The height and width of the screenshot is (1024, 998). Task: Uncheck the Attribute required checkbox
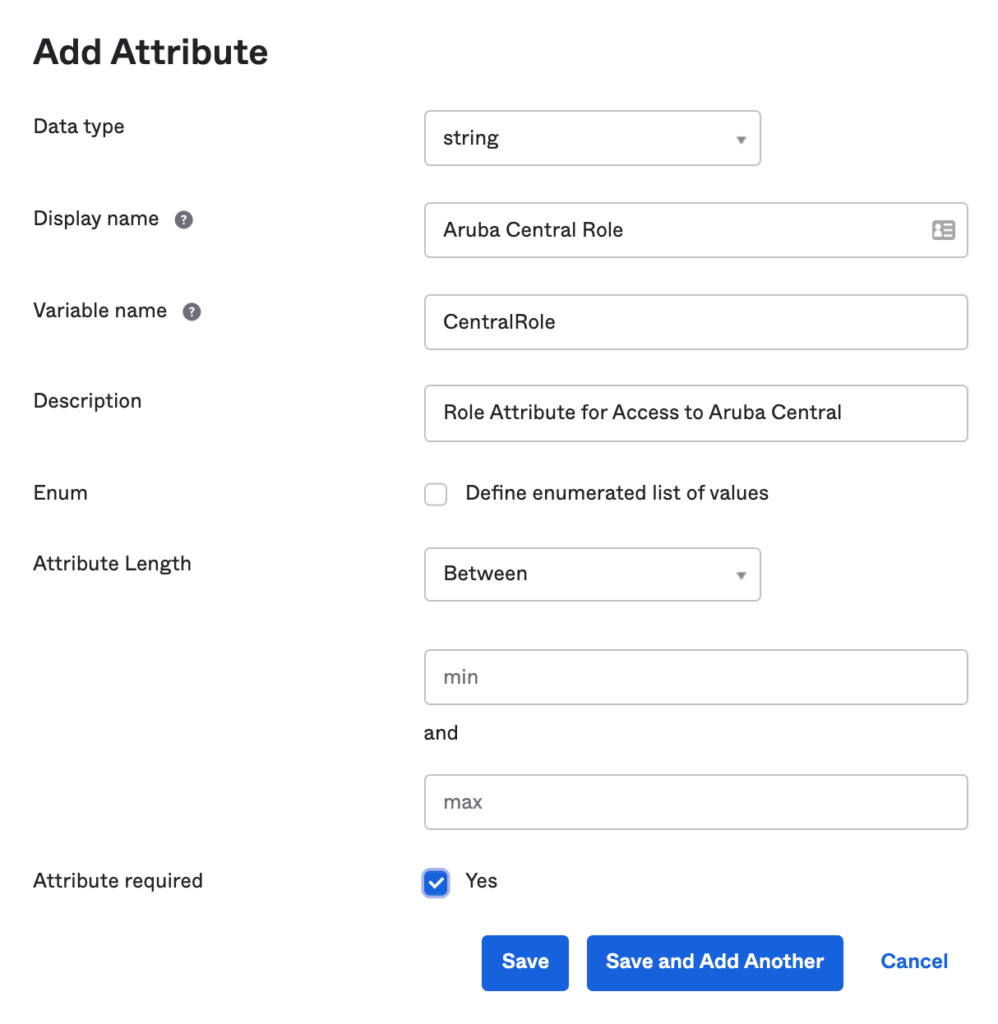pos(436,882)
